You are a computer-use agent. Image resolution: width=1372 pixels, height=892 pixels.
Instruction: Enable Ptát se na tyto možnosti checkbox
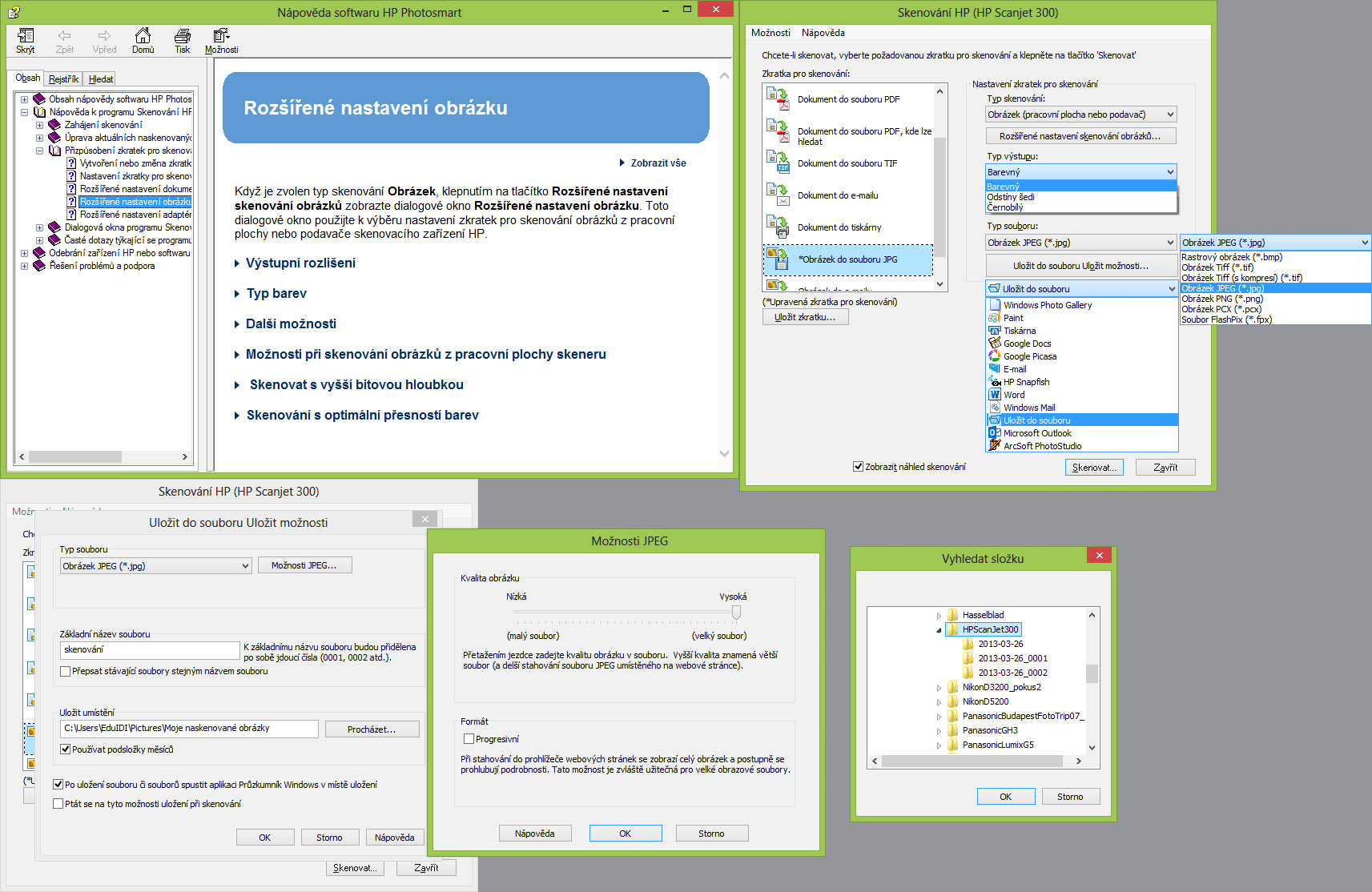click(x=58, y=804)
